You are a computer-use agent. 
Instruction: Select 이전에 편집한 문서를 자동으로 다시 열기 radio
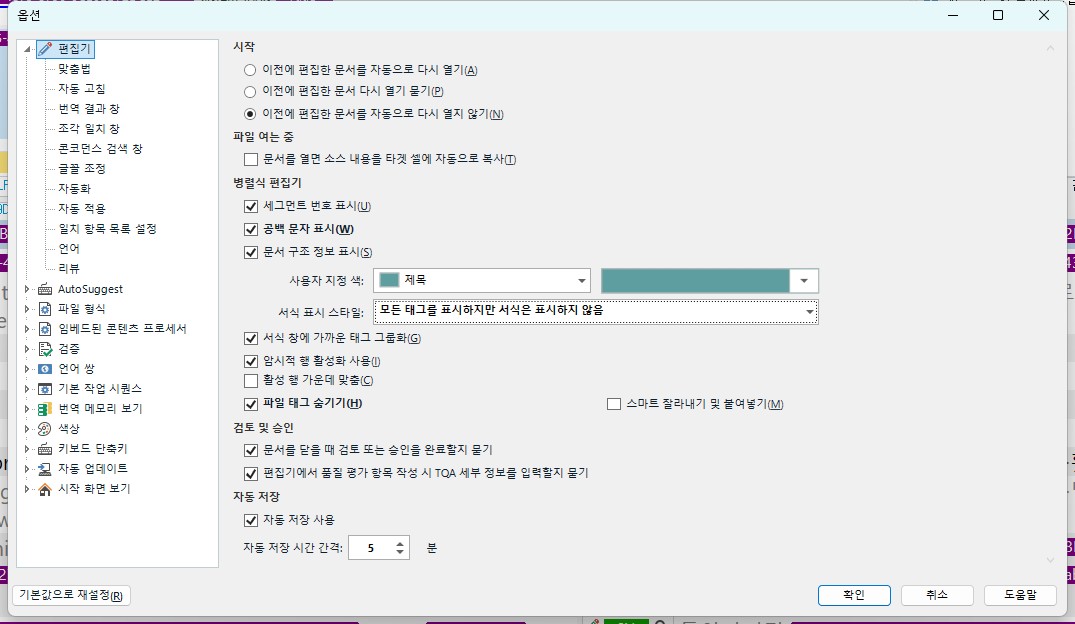tap(250, 70)
